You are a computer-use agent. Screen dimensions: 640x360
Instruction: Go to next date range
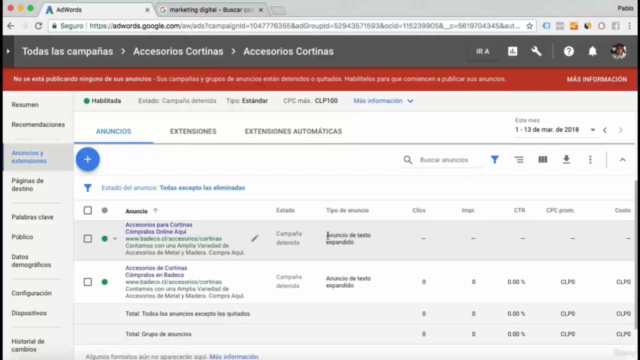(620, 130)
